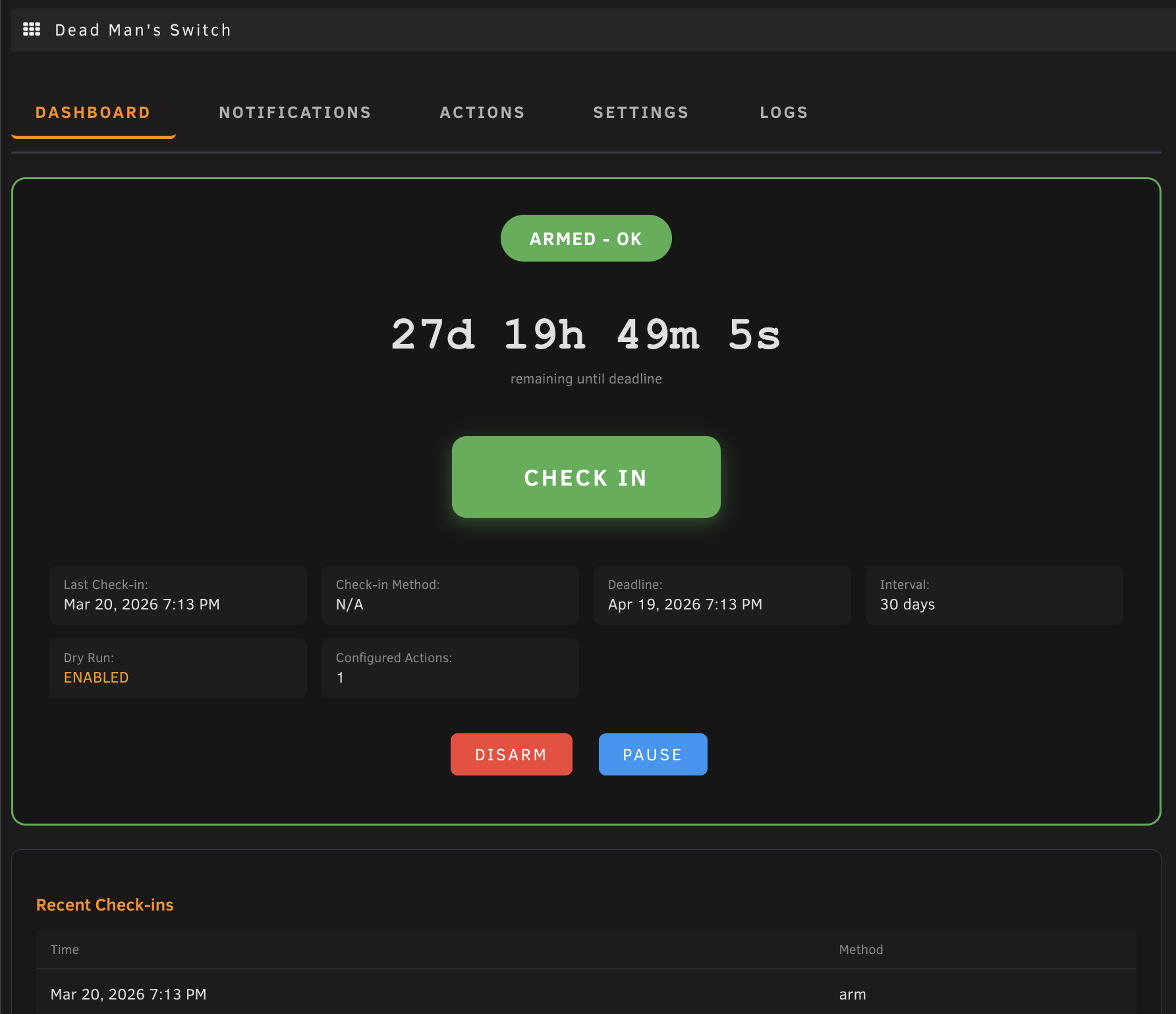Go to the Actions tab
Image resolution: width=1176 pixels, height=1014 pixels.
point(482,113)
